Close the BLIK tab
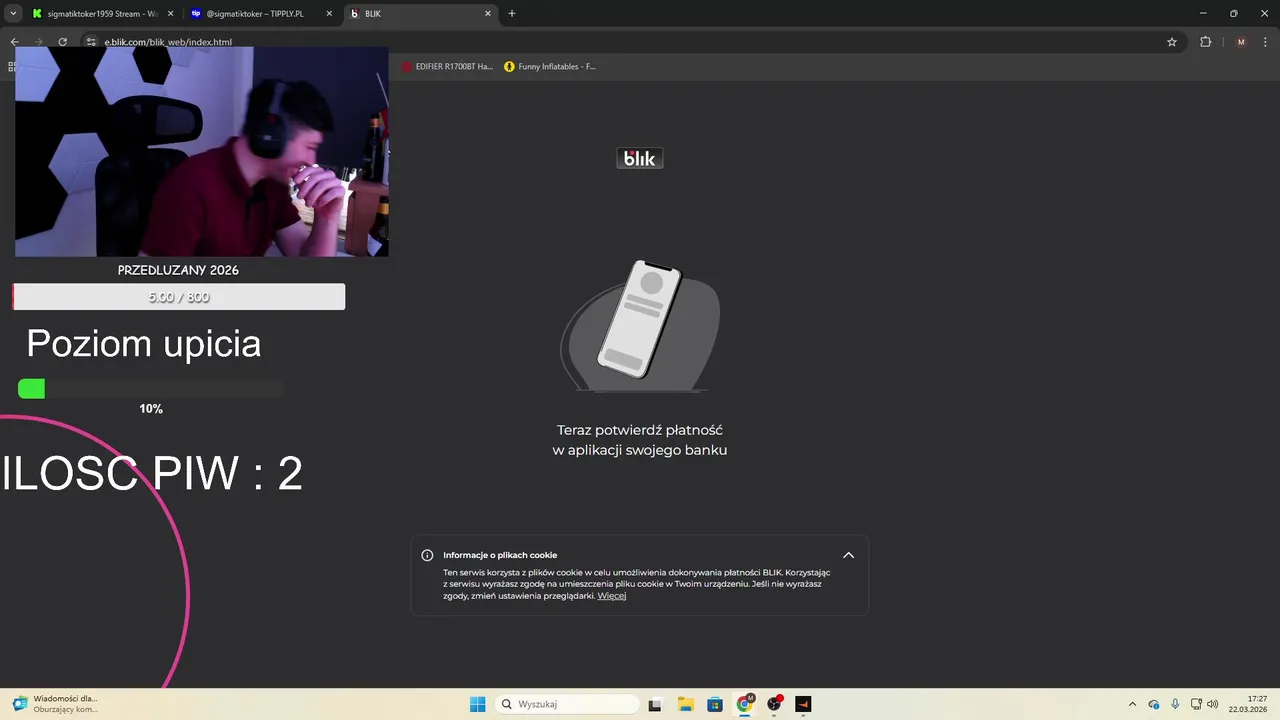This screenshot has height=720, width=1280. point(488,14)
